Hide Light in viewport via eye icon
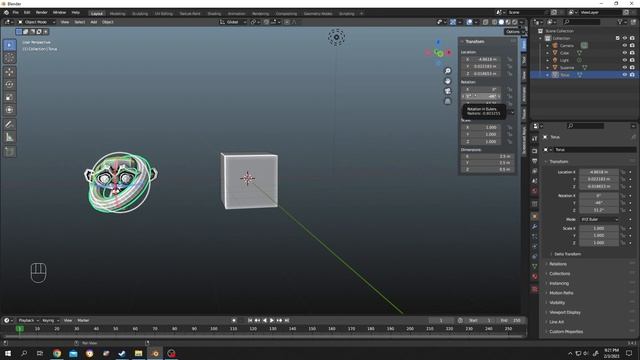The width and height of the screenshot is (640, 360). click(x=624, y=60)
